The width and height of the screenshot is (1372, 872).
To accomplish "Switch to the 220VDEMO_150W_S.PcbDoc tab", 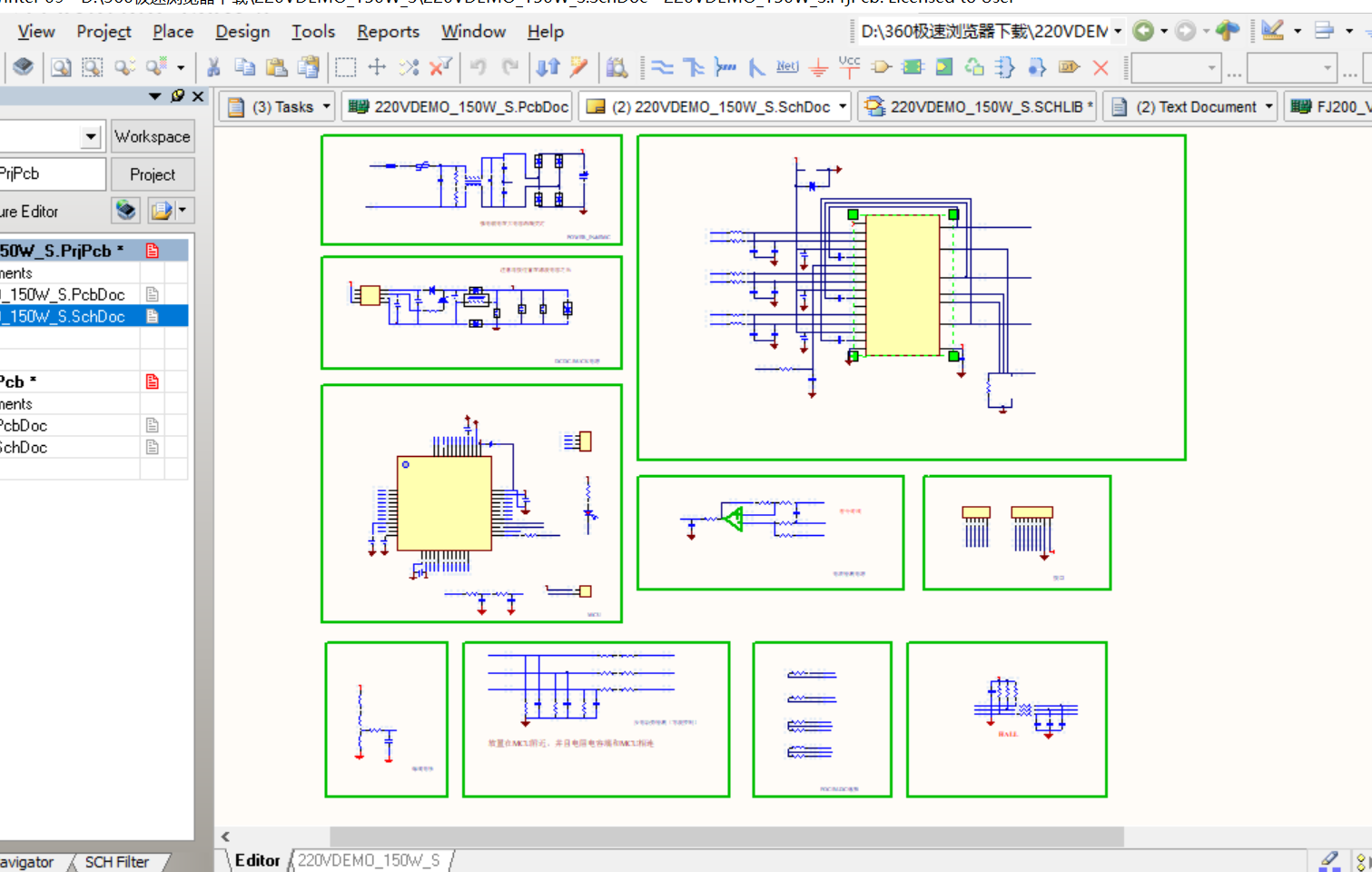I will click(x=459, y=106).
